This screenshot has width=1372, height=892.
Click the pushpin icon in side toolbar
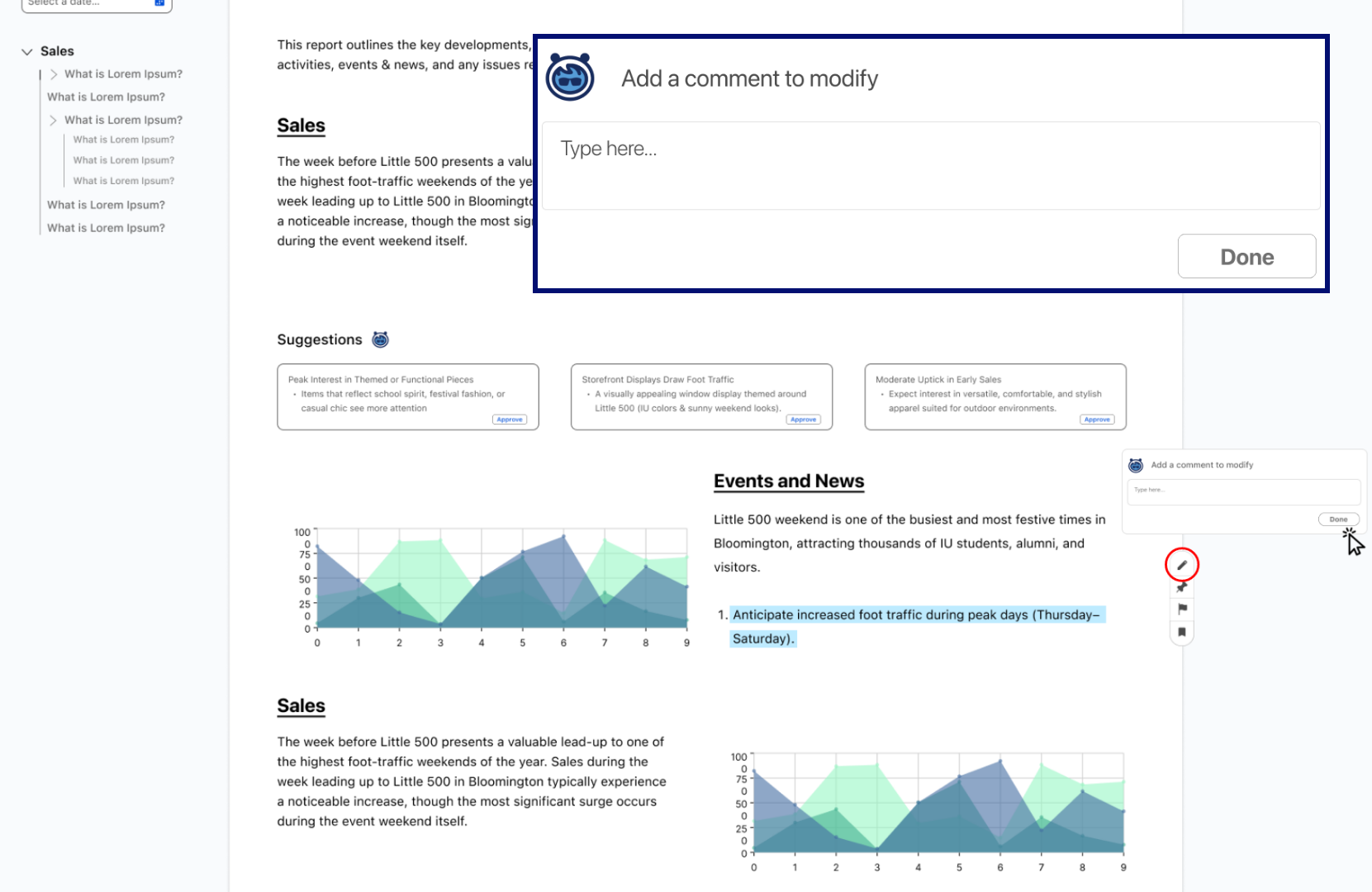pyautogui.click(x=1182, y=587)
